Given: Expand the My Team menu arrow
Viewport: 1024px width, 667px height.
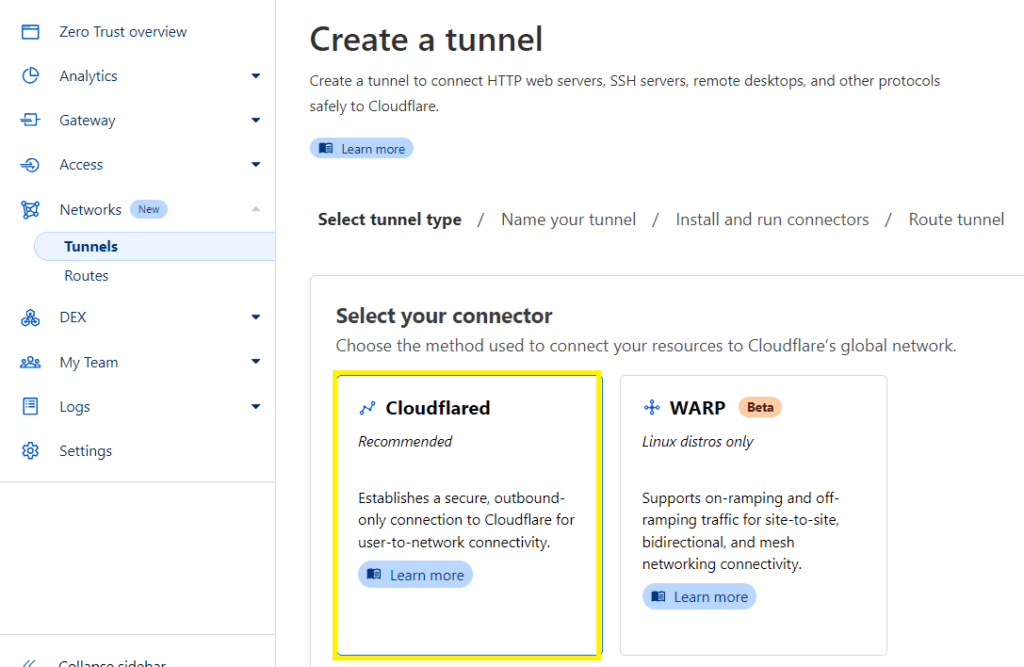Looking at the screenshot, I should pyautogui.click(x=256, y=361).
